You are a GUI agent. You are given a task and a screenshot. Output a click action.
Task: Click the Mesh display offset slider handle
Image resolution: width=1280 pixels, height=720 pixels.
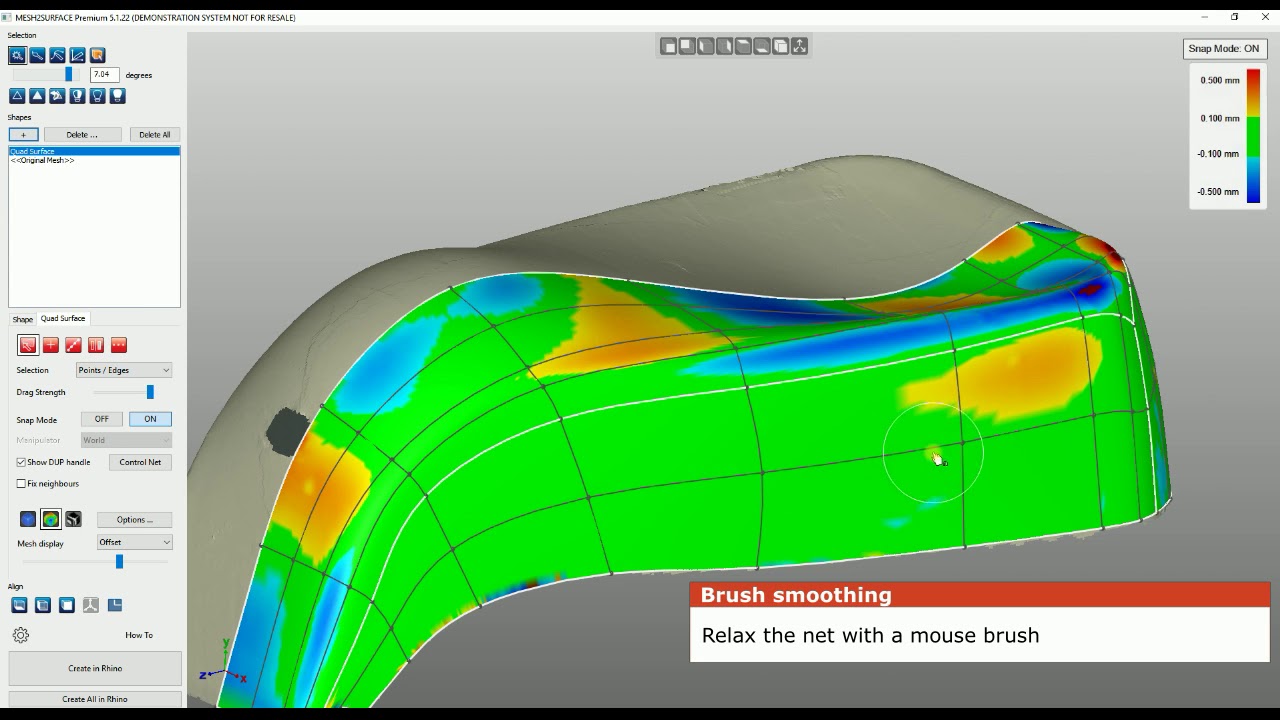[x=119, y=562]
